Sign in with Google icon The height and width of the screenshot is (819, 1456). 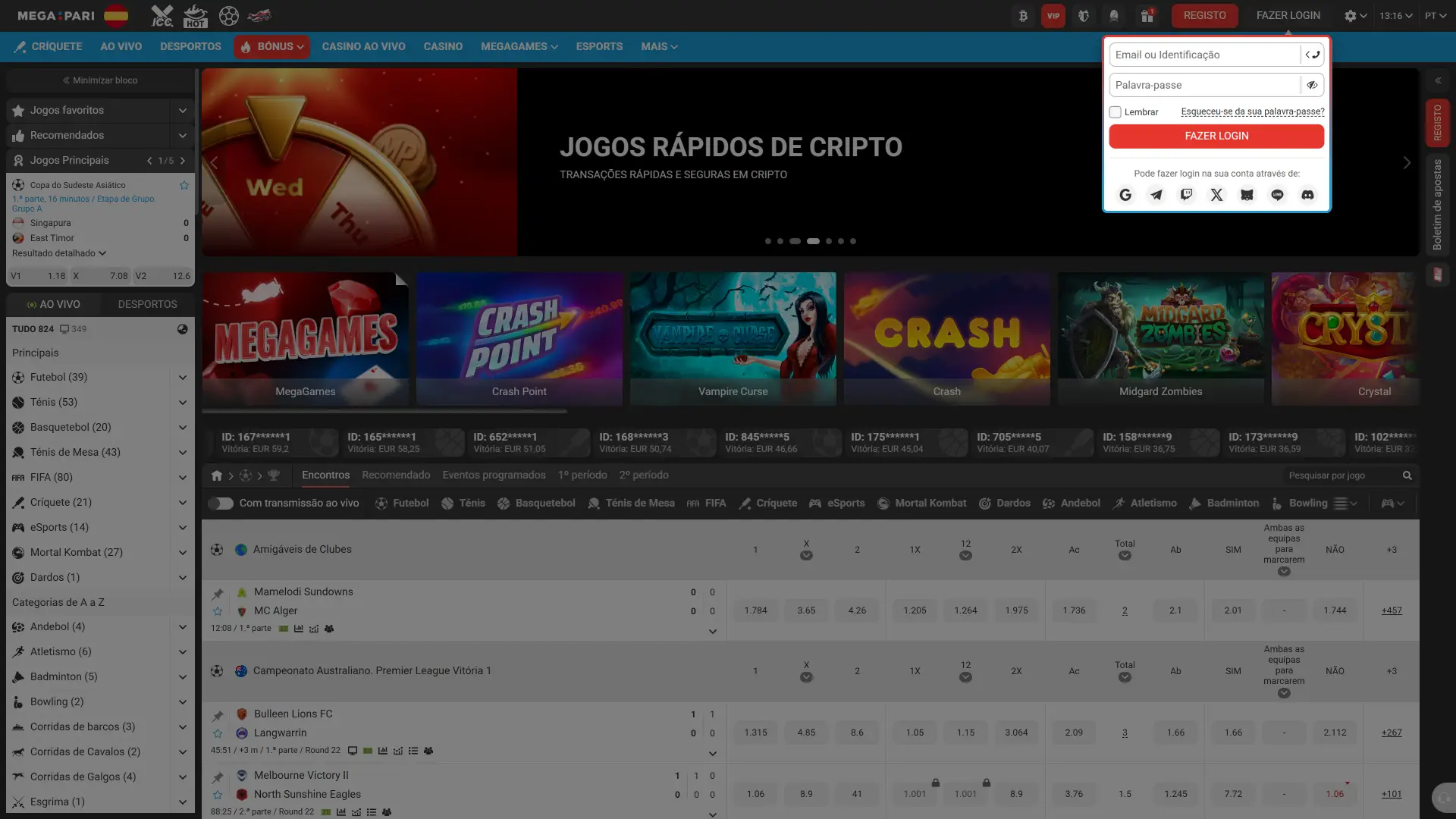(x=1125, y=195)
